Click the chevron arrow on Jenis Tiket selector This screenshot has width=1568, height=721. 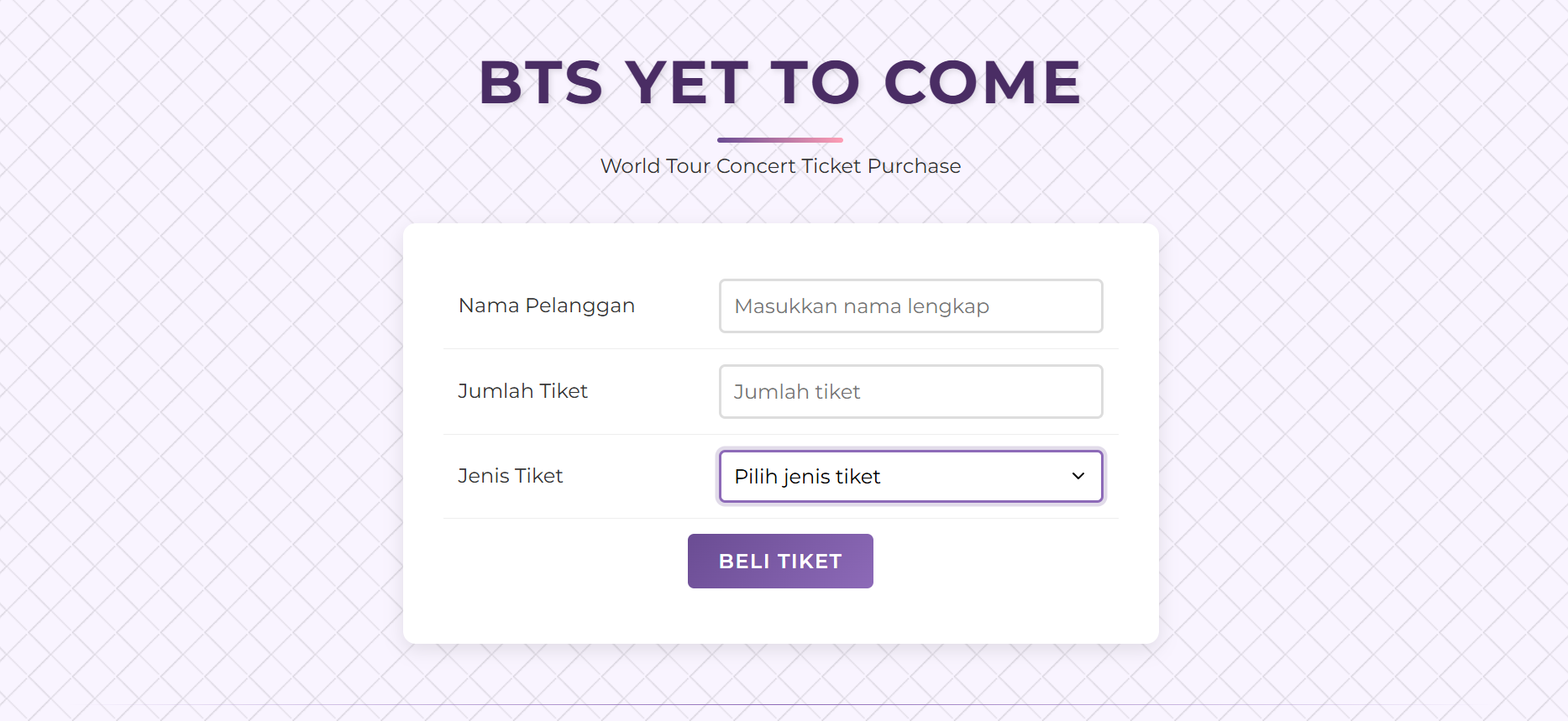[1078, 476]
